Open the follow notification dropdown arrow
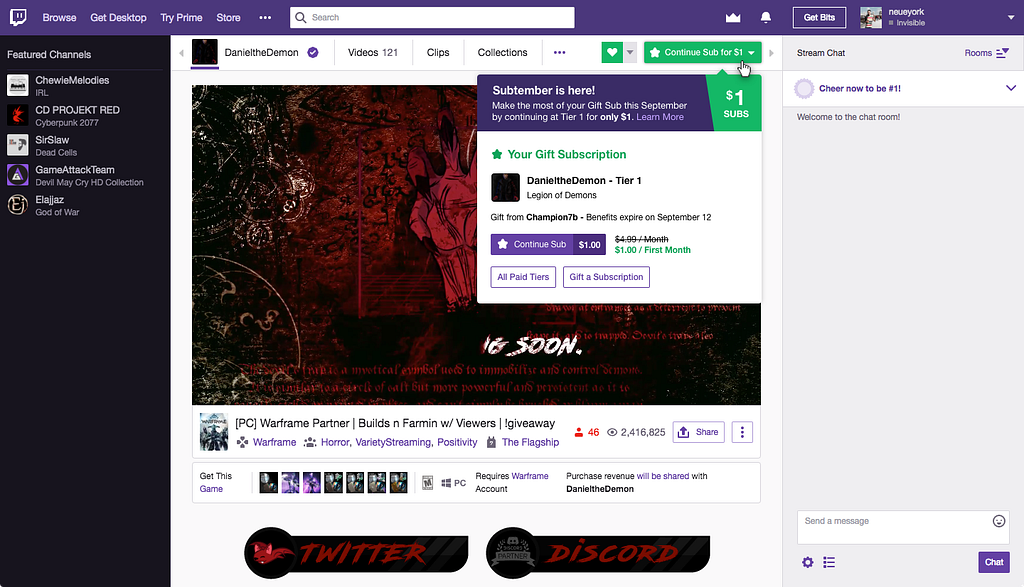Image resolution: width=1024 pixels, height=587 pixels. pyautogui.click(x=630, y=52)
